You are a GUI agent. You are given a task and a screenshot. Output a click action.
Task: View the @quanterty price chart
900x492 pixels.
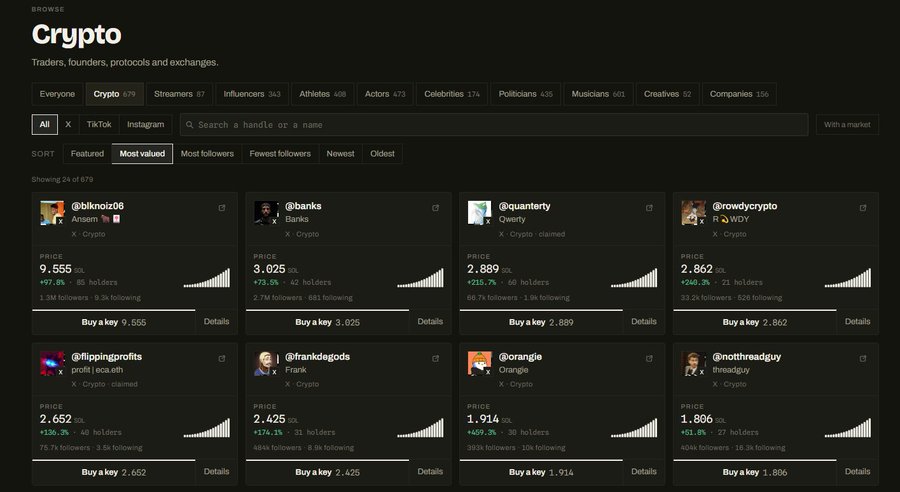[634, 278]
